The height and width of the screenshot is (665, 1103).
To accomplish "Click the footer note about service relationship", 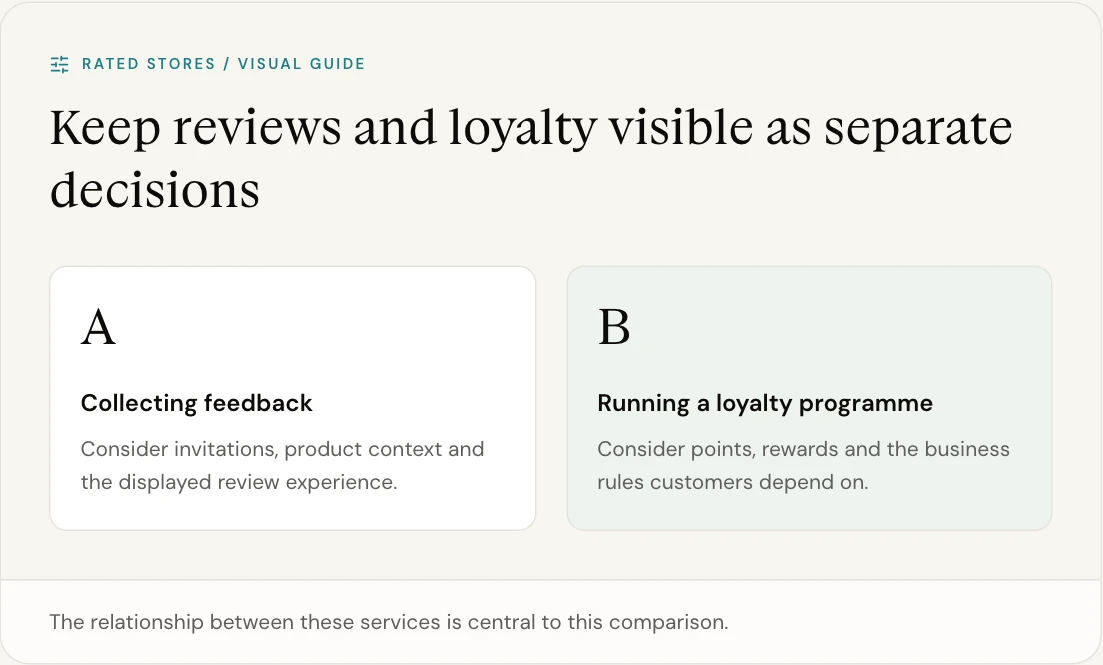I will (x=388, y=622).
